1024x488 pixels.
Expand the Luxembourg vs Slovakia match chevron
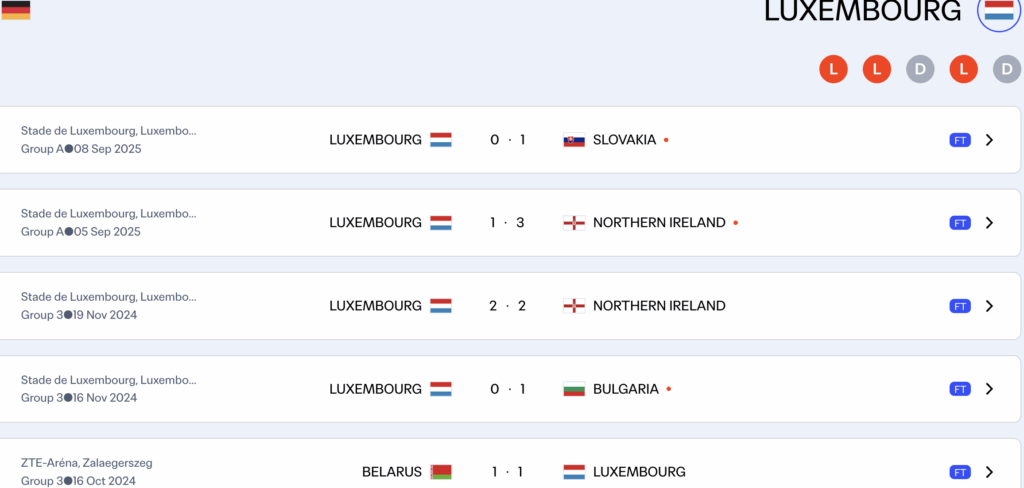click(989, 140)
